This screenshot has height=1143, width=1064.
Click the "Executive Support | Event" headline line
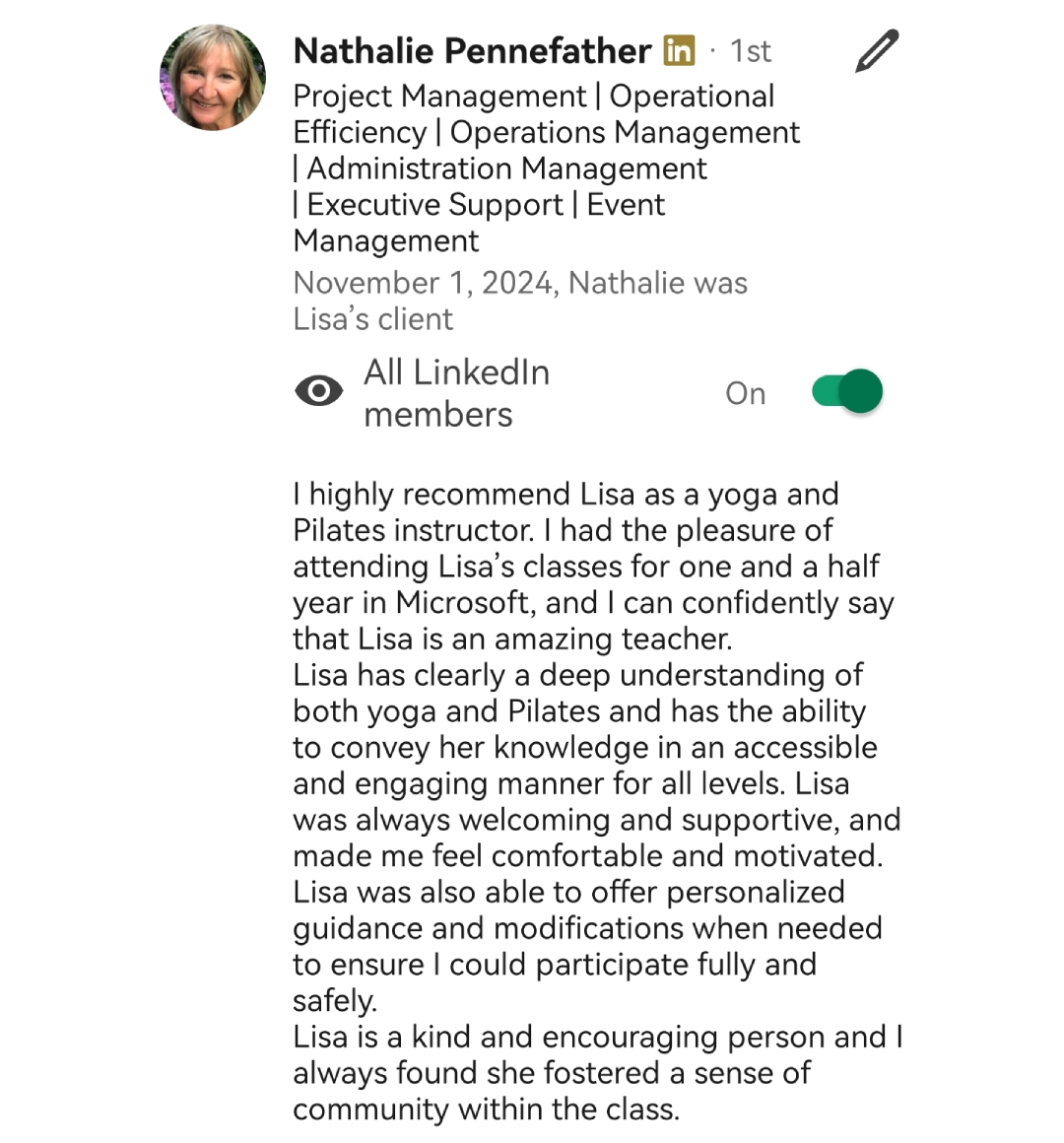click(x=479, y=205)
